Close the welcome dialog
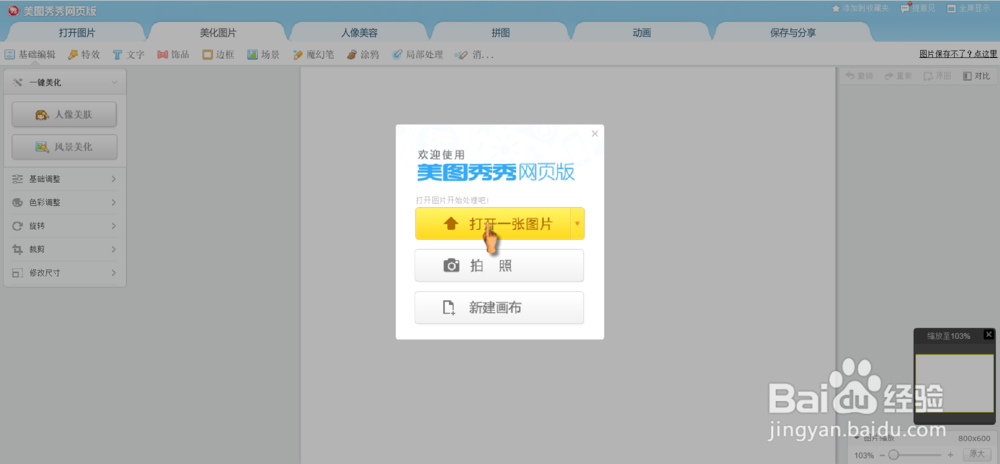The image size is (1000, 464). tap(595, 133)
